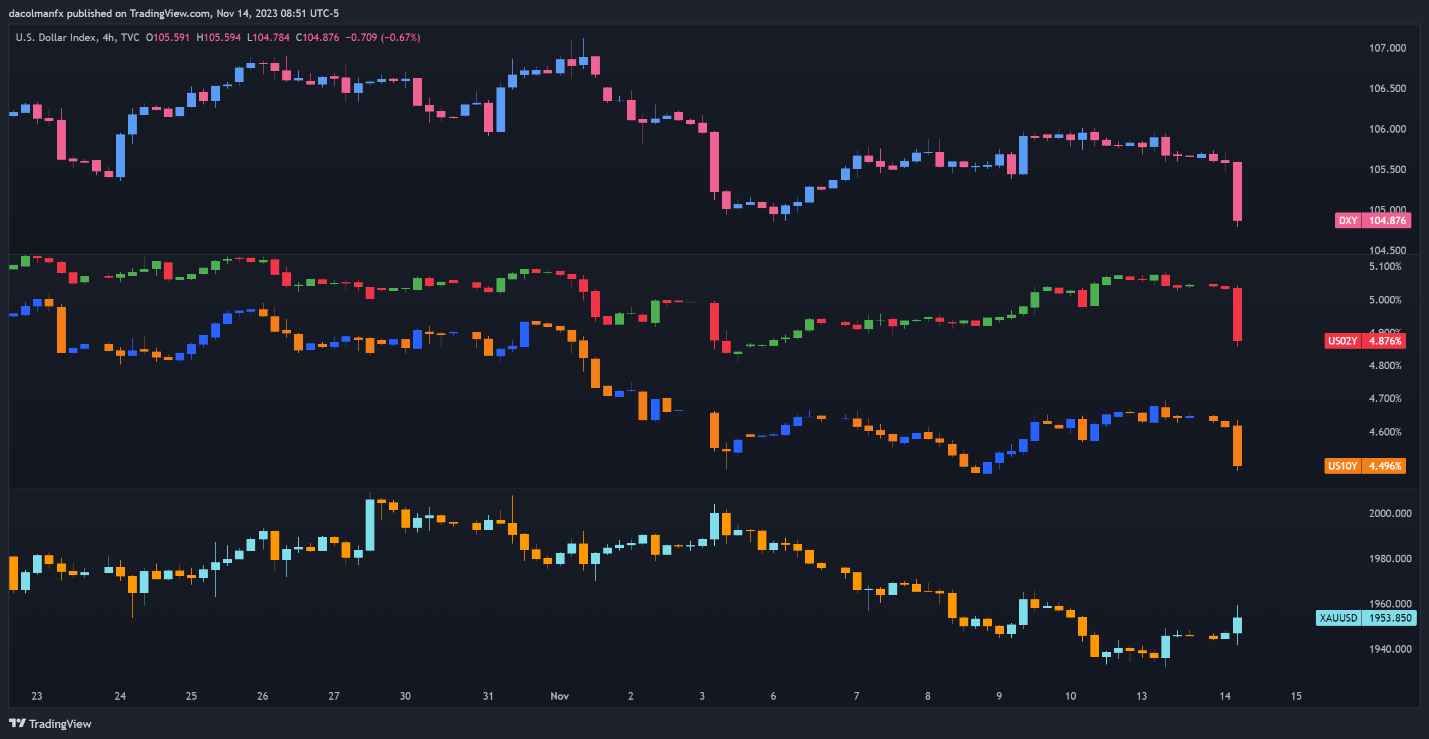
Task: Click the 23 date label on time axis
Action: coord(37,695)
